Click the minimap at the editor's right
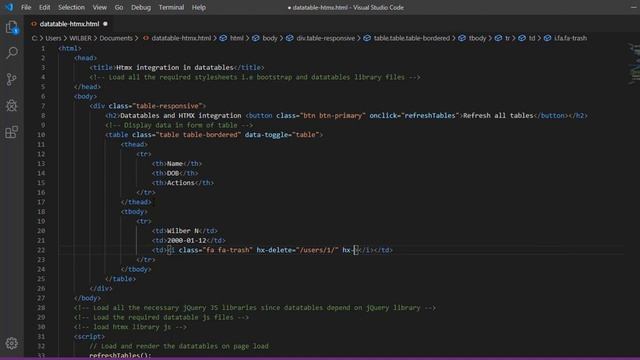640x360 pixels. pyautogui.click(x=633, y=63)
